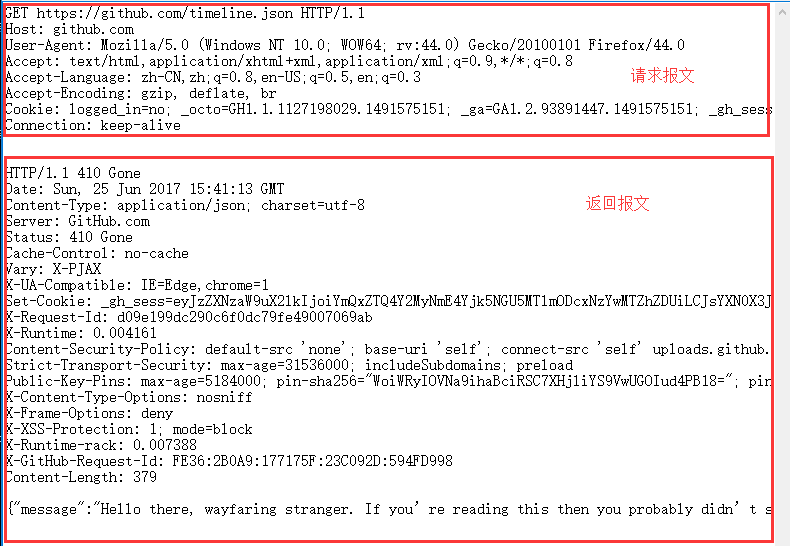Click the X-Request-Id header line

[189, 317]
